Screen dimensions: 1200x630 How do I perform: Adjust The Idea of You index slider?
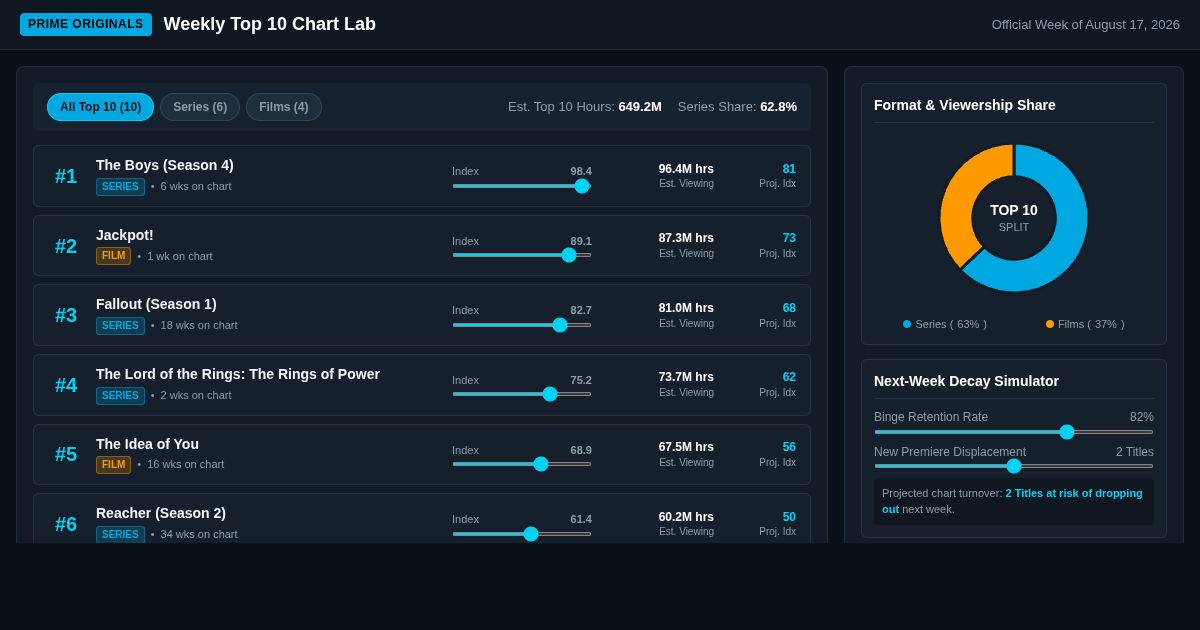tap(522, 464)
